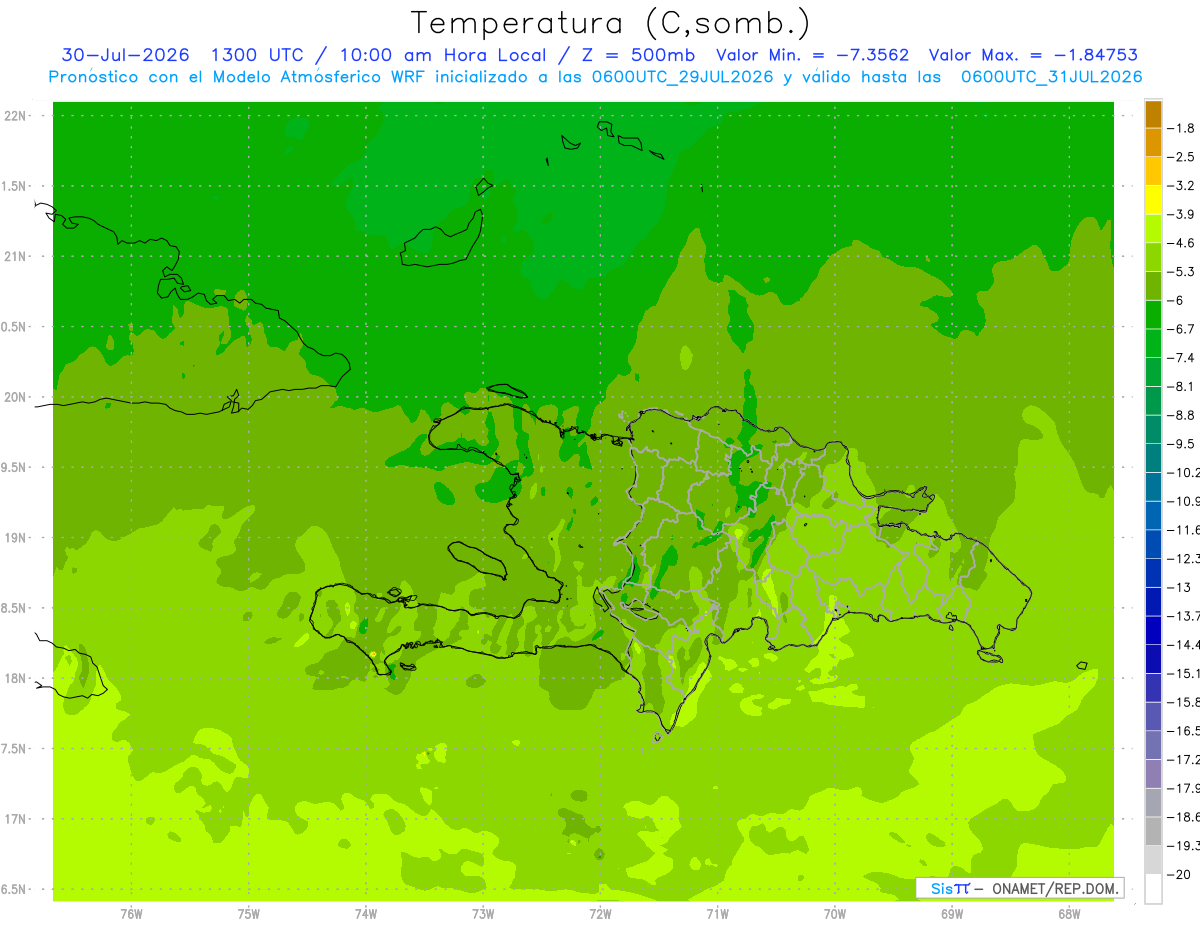Image resolution: width=1200 pixels, height=927 pixels.
Task: Click the "18N" latitude label
Action: pyautogui.click(x=16, y=679)
